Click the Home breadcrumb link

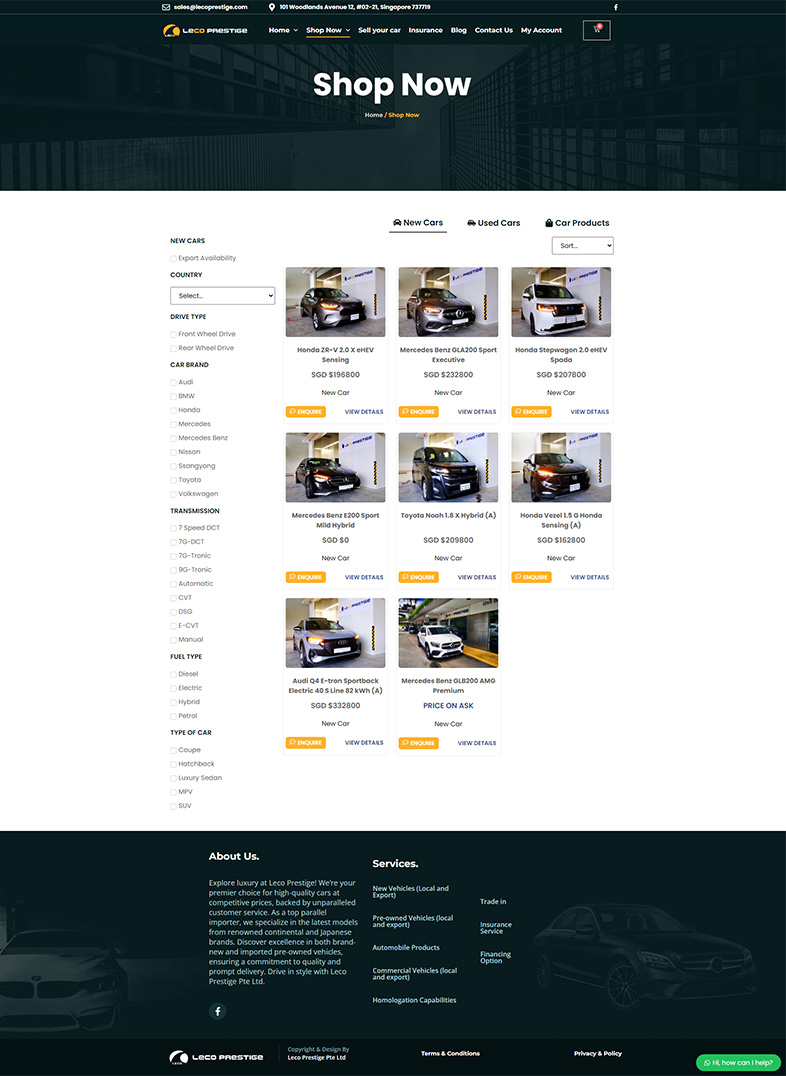(x=373, y=115)
